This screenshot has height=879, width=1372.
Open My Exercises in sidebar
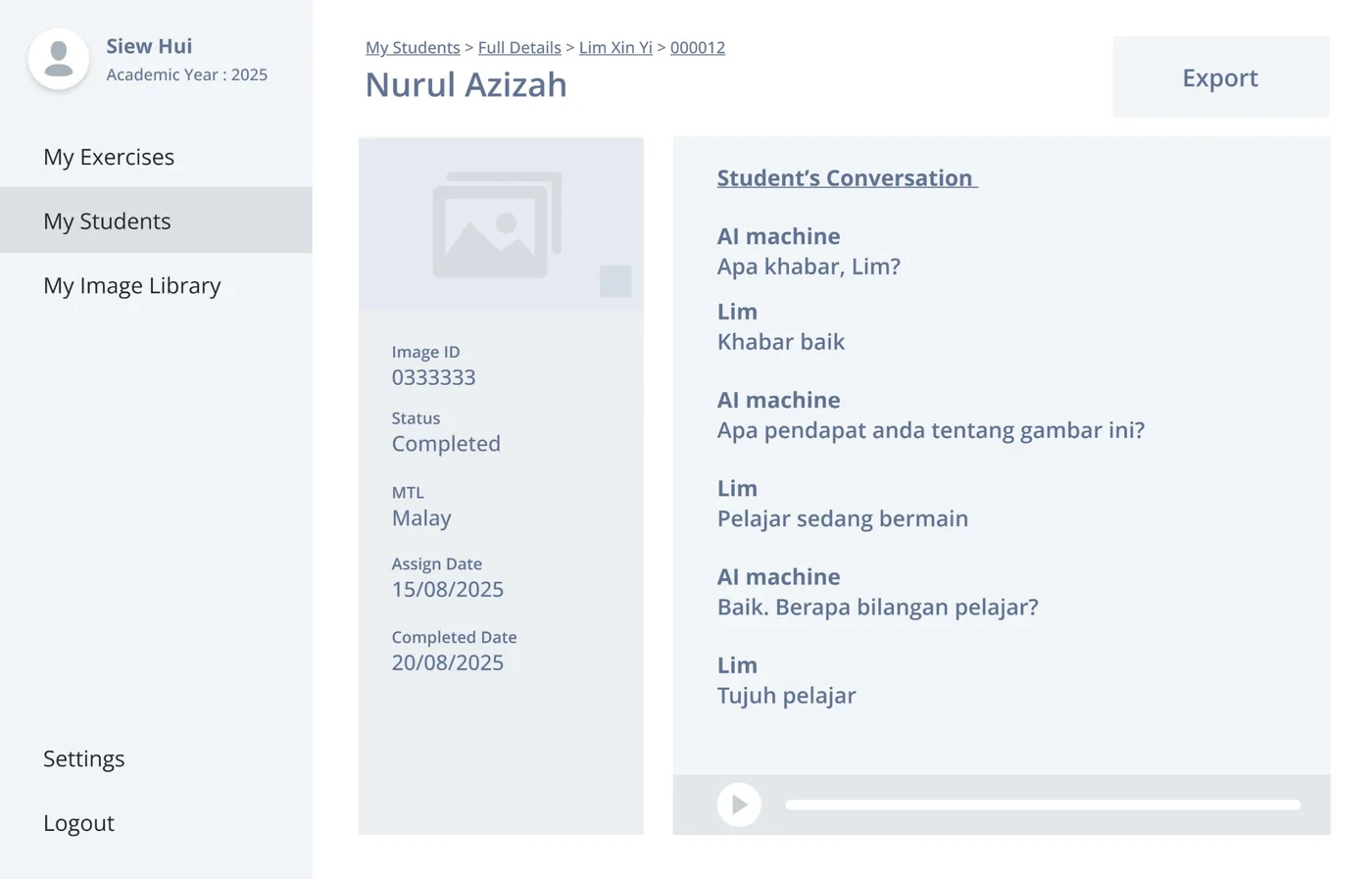(x=156, y=157)
